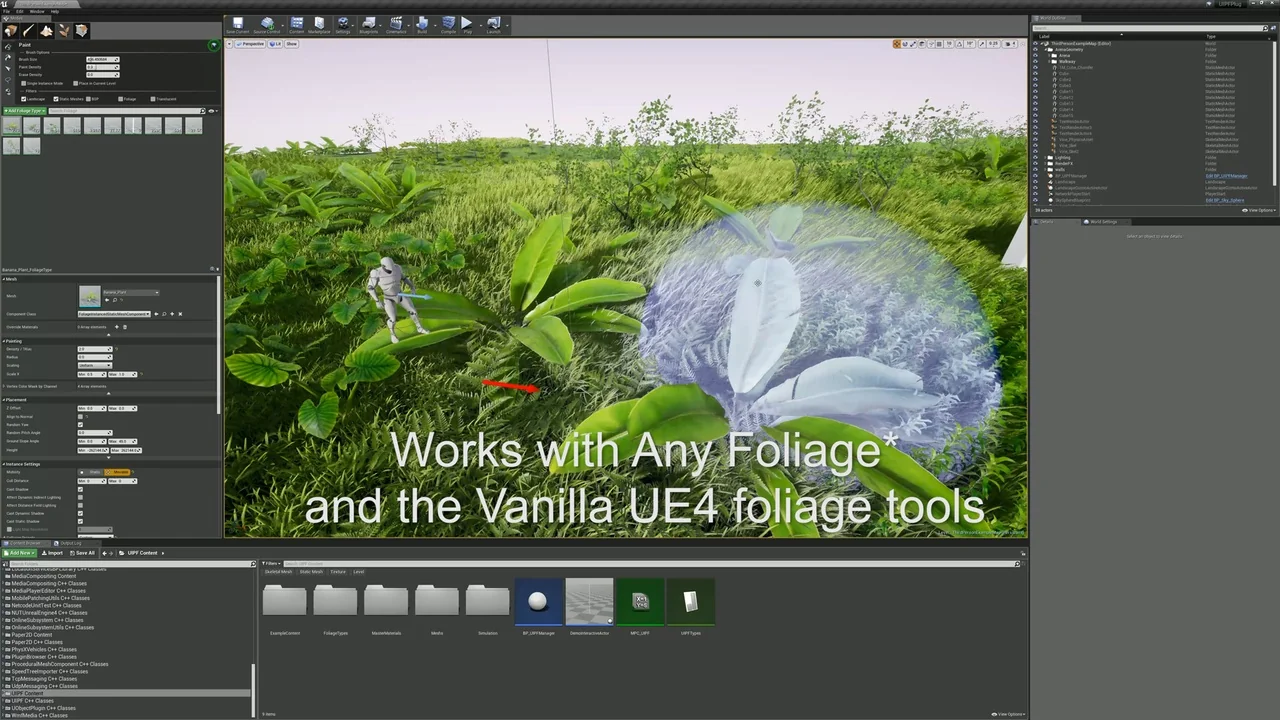Collapse the Instance Settings section
Image resolution: width=1280 pixels, height=720 pixels.
click(4, 464)
